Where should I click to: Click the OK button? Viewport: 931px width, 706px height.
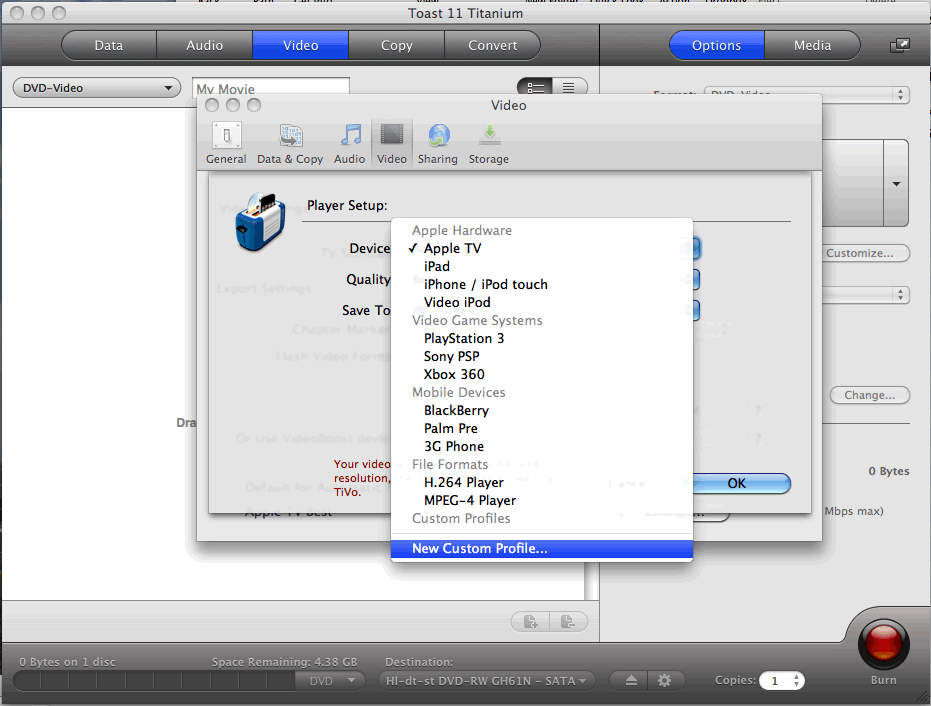737,483
